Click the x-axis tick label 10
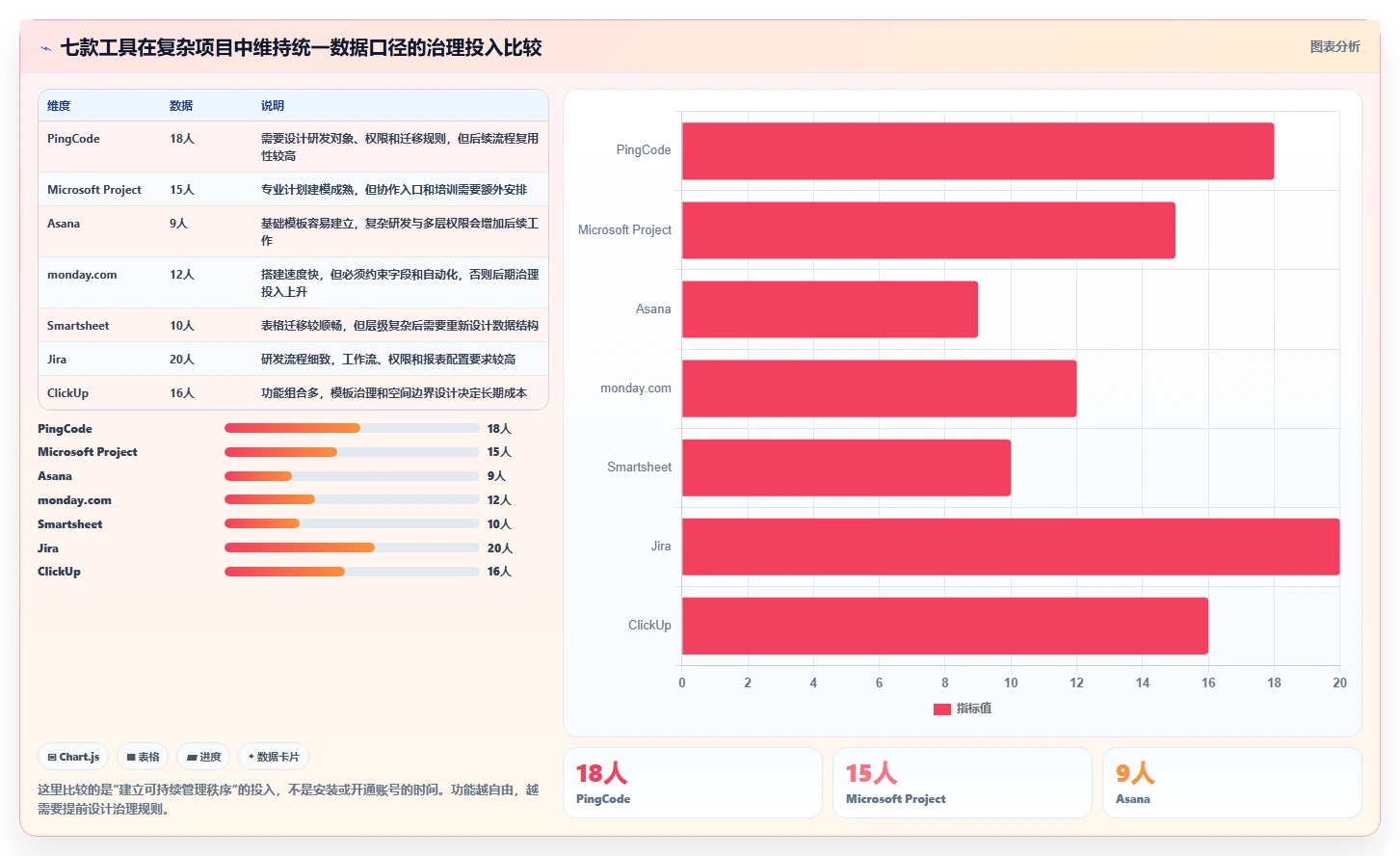Image resolution: width=1400 pixels, height=856 pixels. point(1011,682)
